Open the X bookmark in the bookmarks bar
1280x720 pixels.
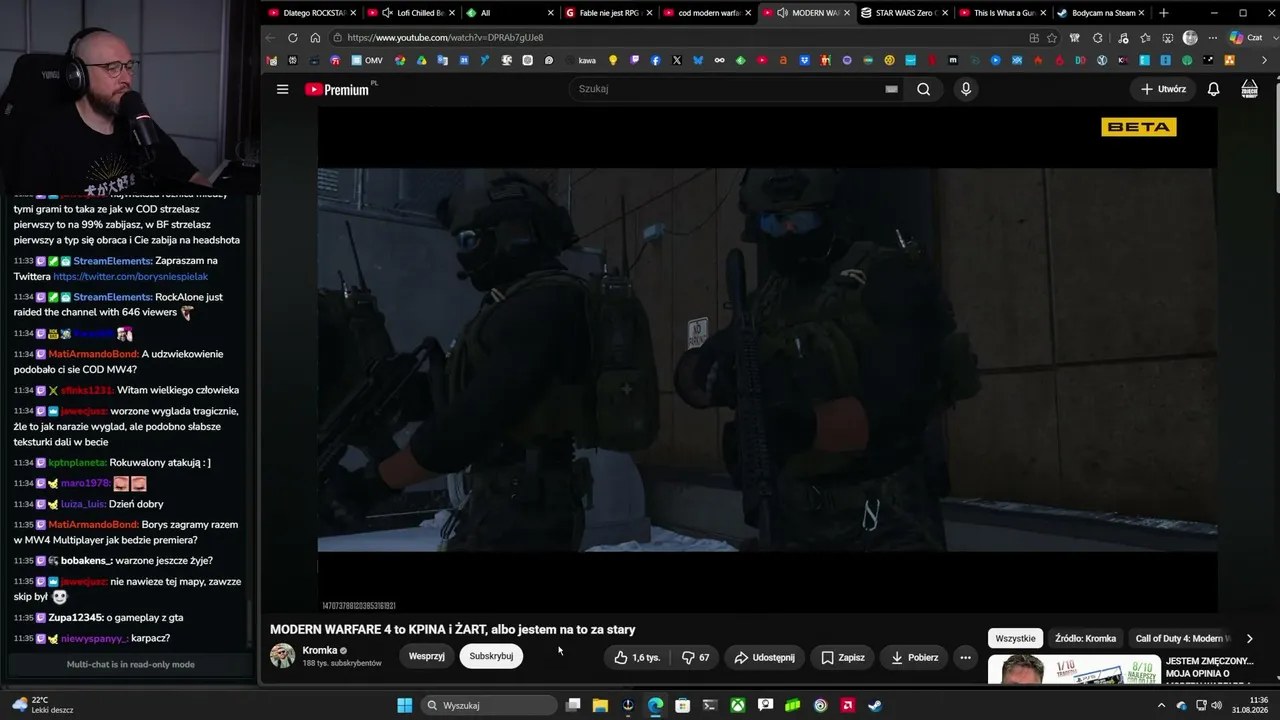(677, 60)
